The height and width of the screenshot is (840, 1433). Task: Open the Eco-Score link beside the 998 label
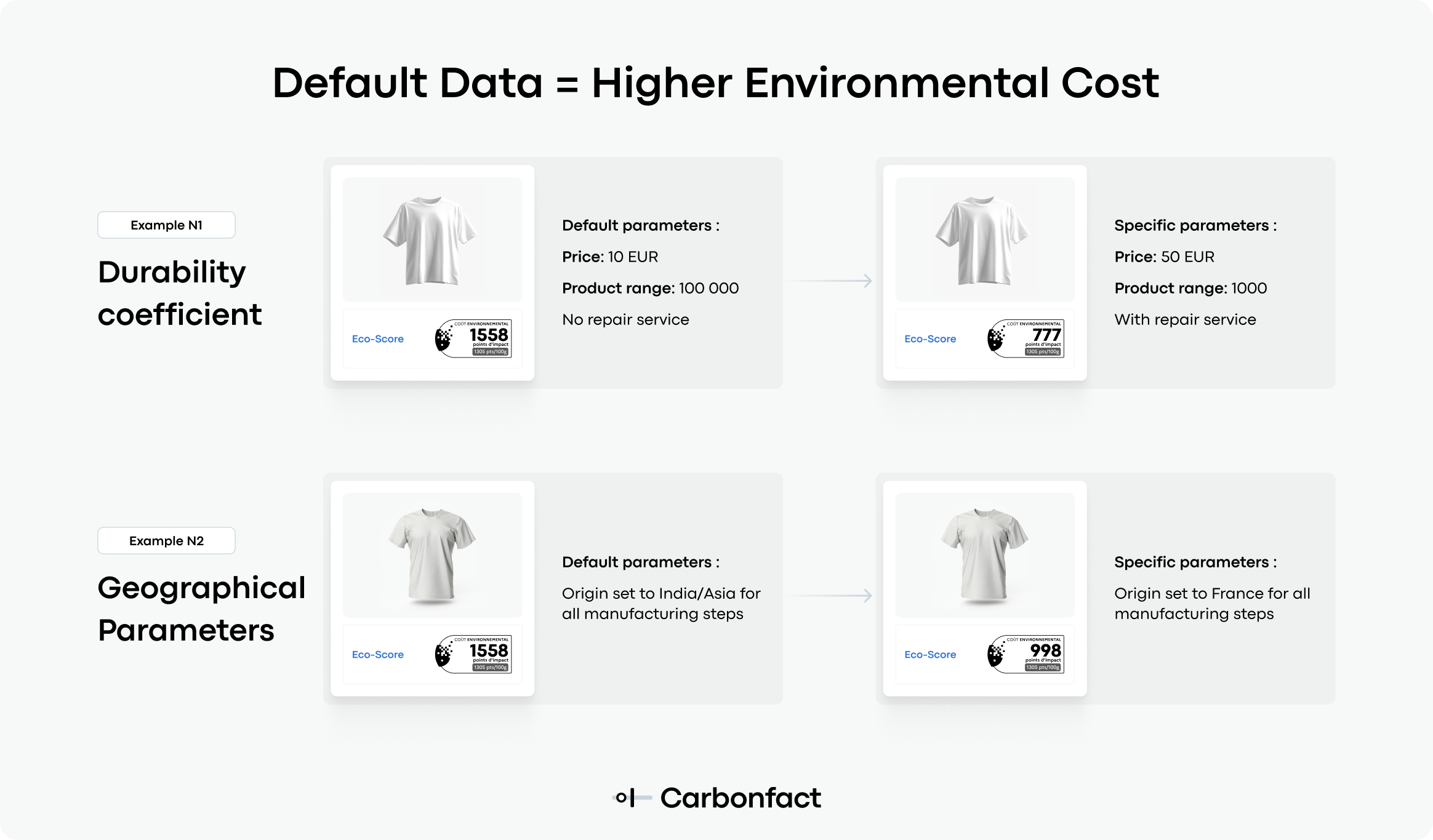(x=930, y=655)
